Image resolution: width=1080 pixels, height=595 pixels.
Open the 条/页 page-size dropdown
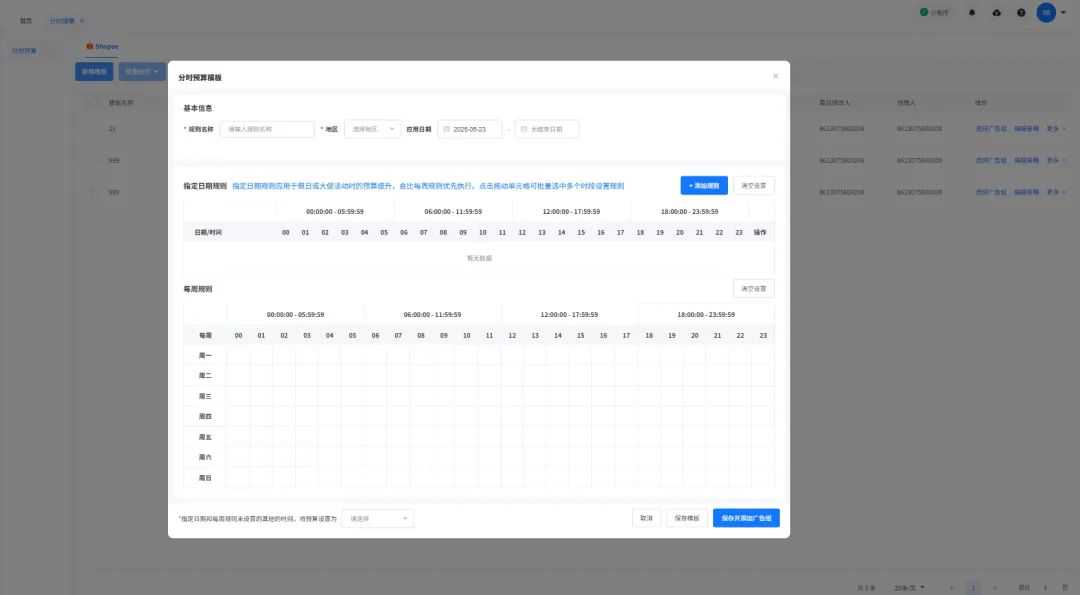[x=910, y=587]
